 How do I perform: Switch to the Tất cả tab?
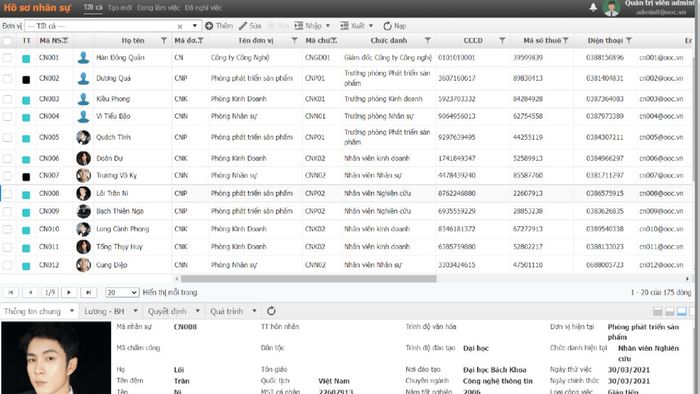[93, 8]
